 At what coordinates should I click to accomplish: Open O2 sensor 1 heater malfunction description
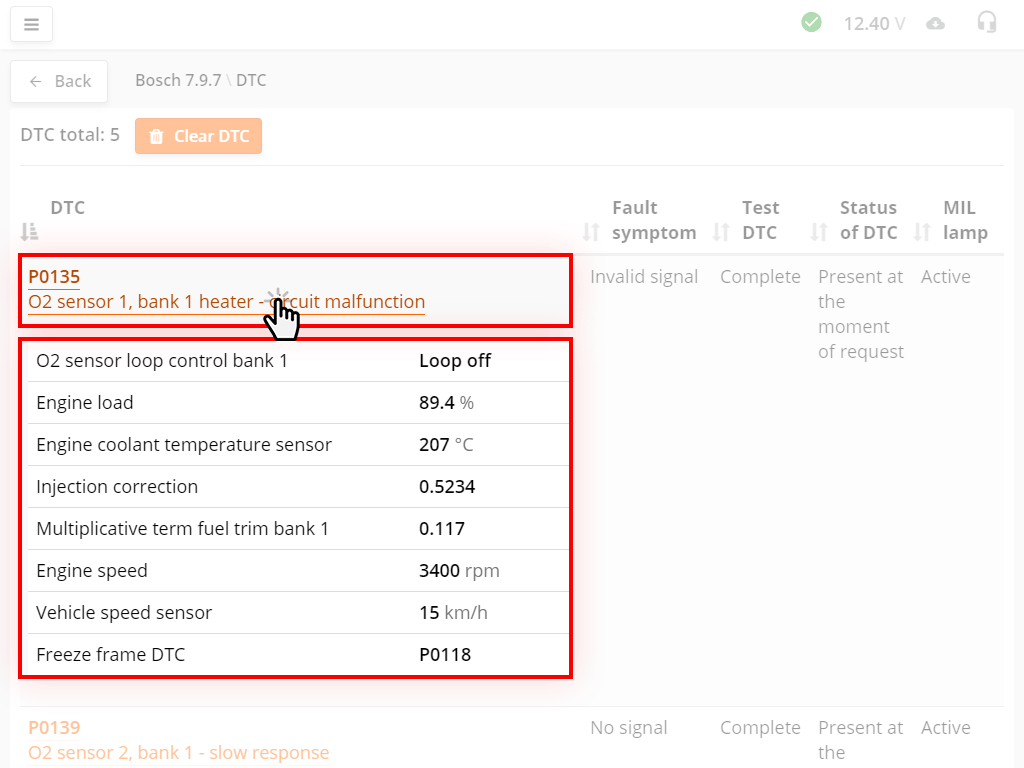pos(226,302)
